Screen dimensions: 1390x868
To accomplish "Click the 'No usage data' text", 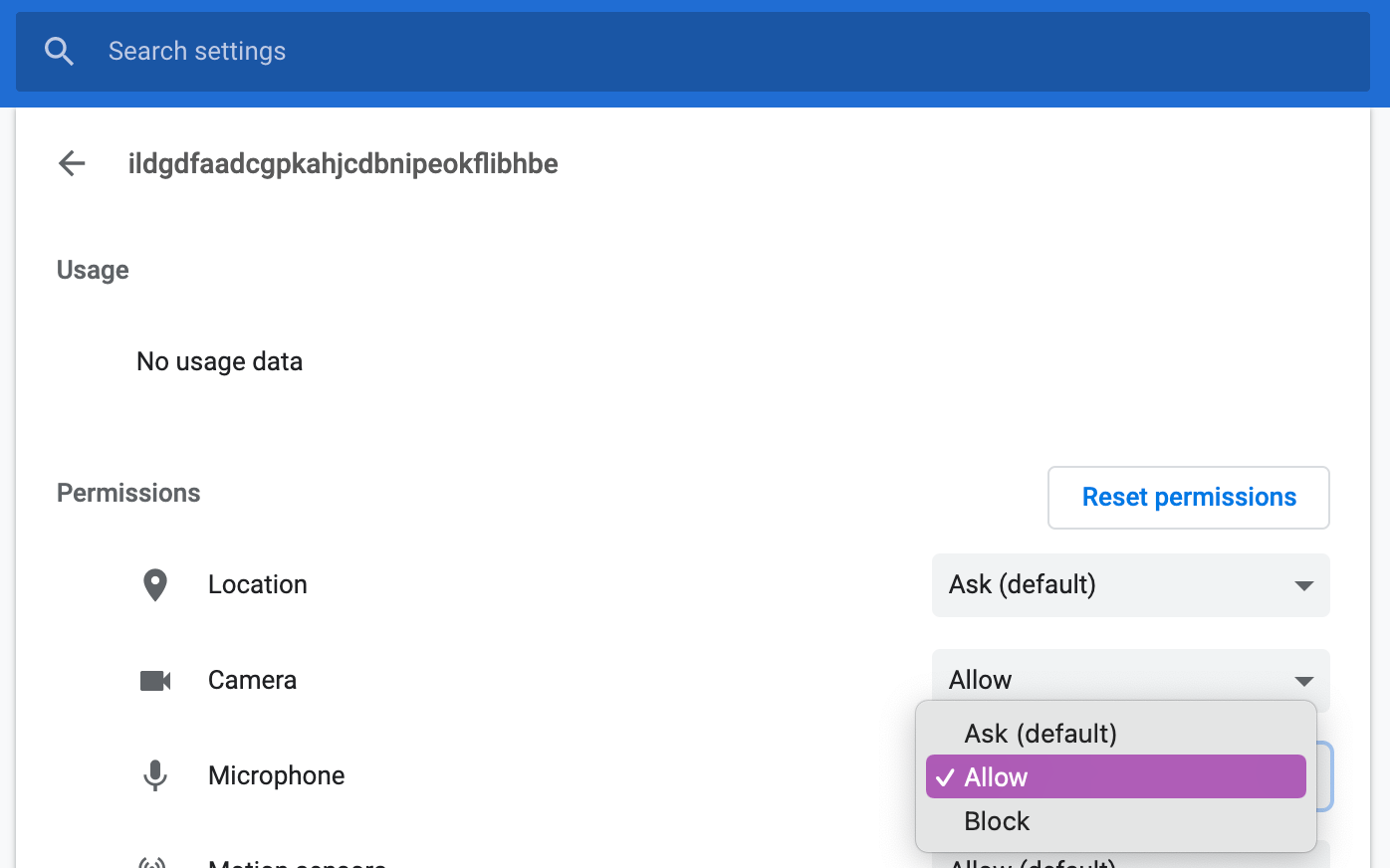I will point(219,361).
